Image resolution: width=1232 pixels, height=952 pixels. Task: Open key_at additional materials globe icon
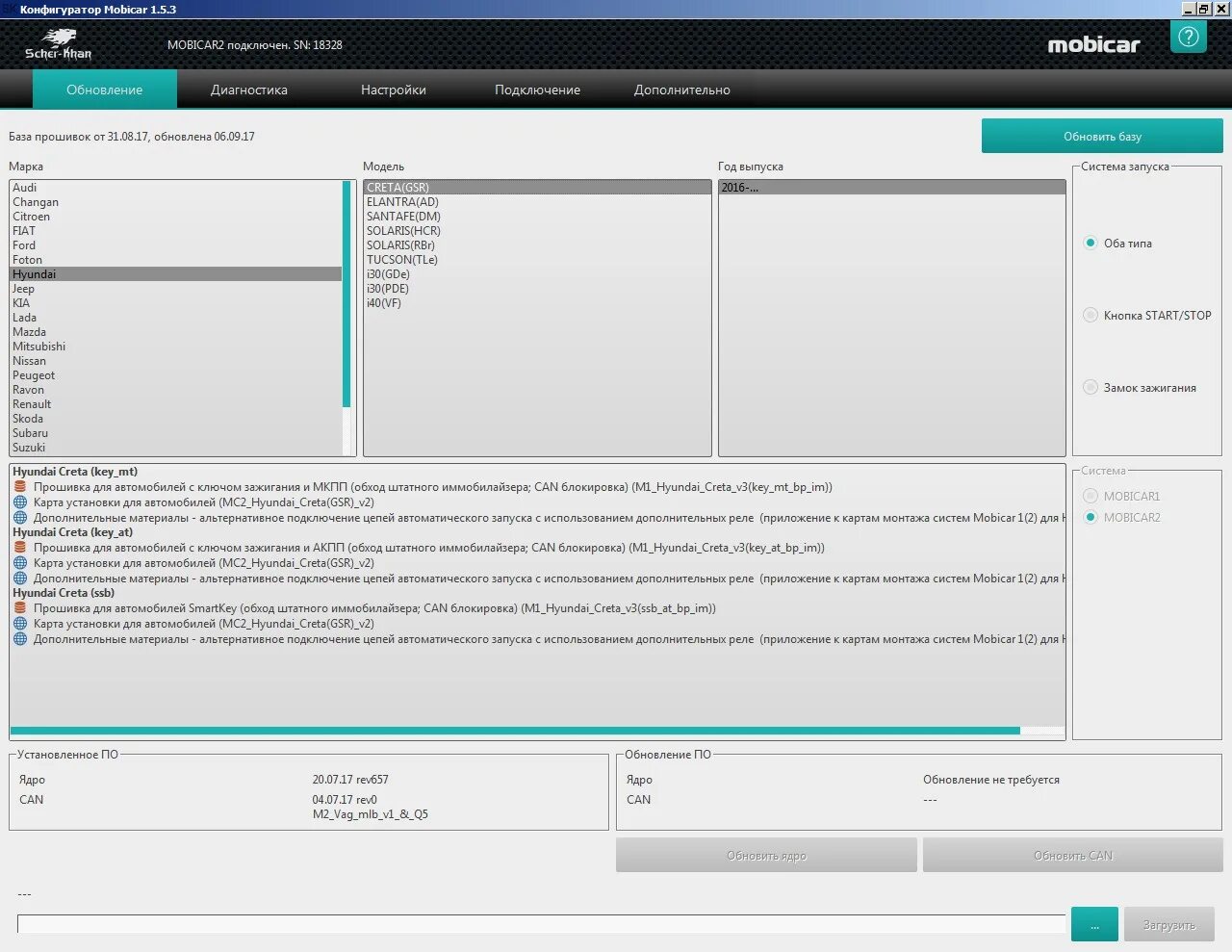tap(20, 579)
